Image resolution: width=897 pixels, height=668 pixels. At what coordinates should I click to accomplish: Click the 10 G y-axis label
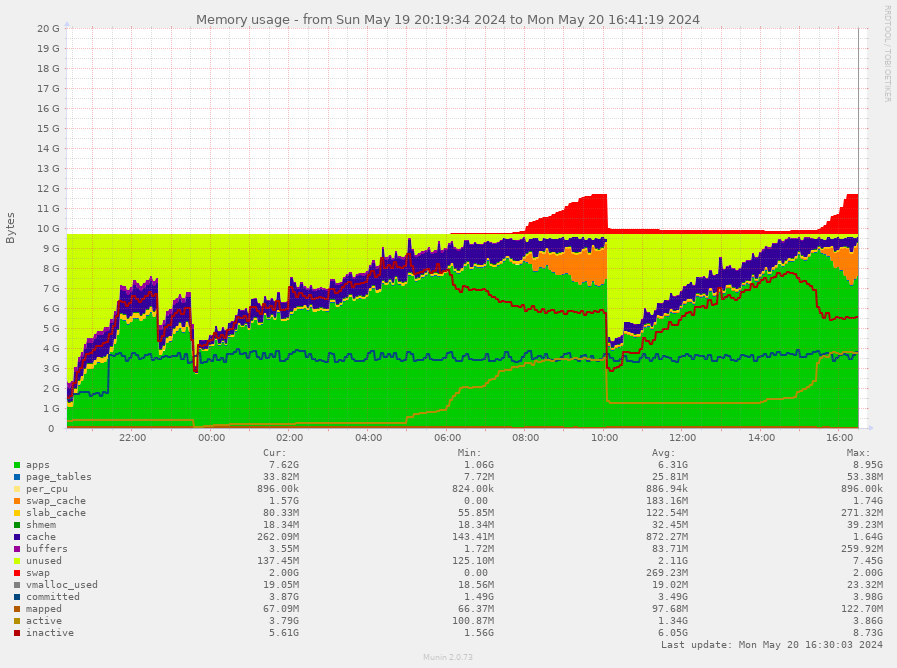tap(49, 228)
